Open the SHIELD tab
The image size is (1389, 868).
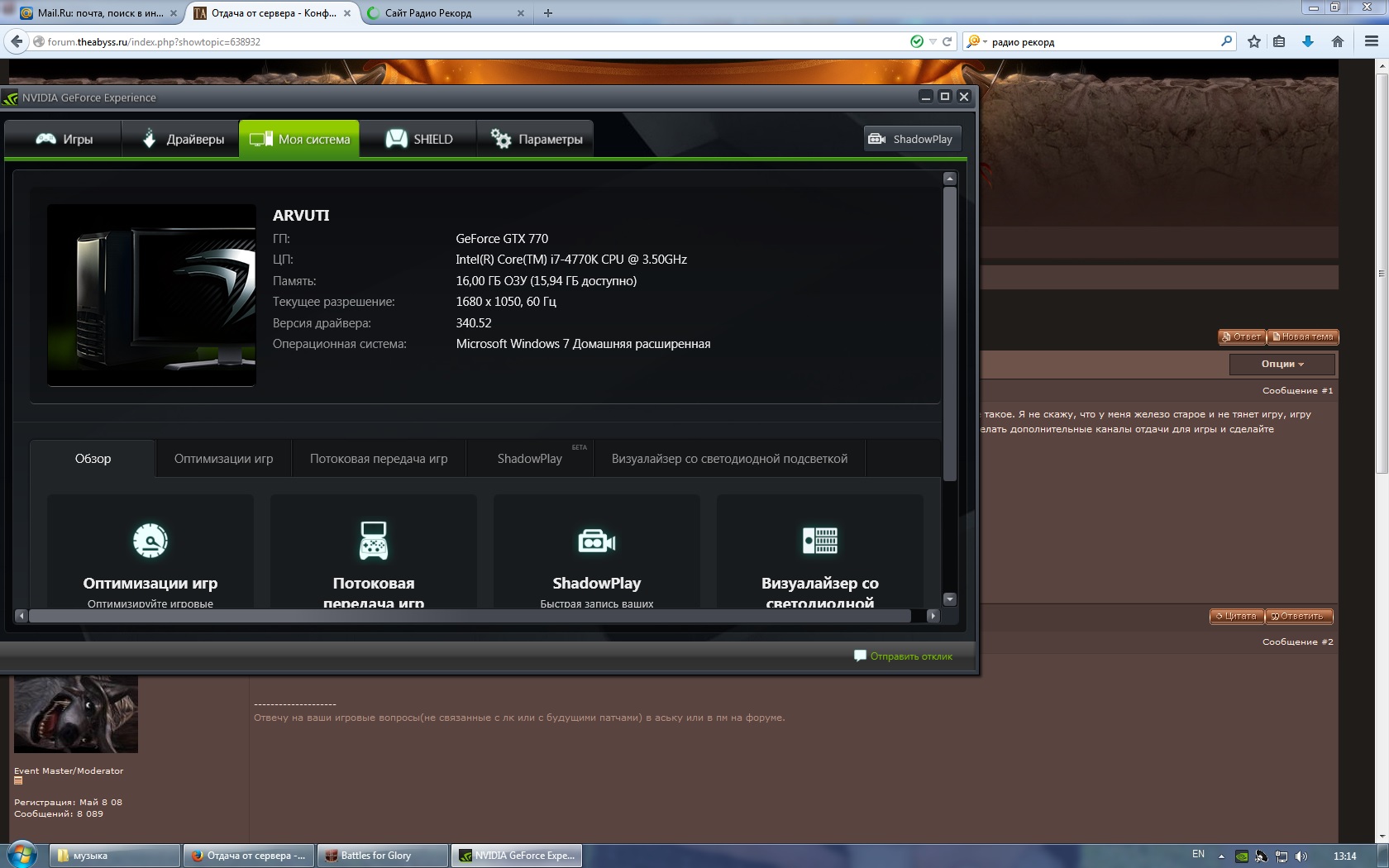coord(418,139)
